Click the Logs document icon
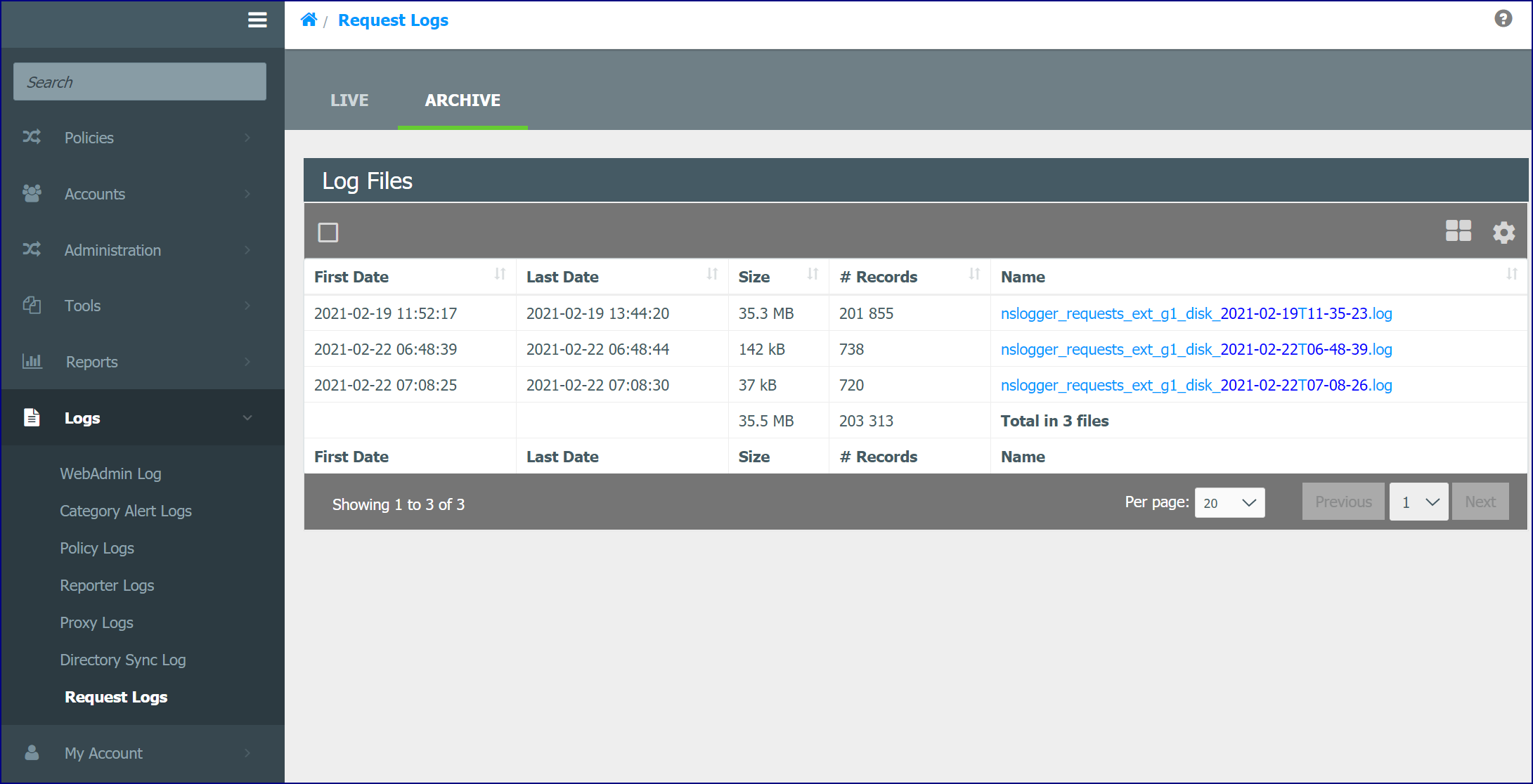 click(x=32, y=417)
